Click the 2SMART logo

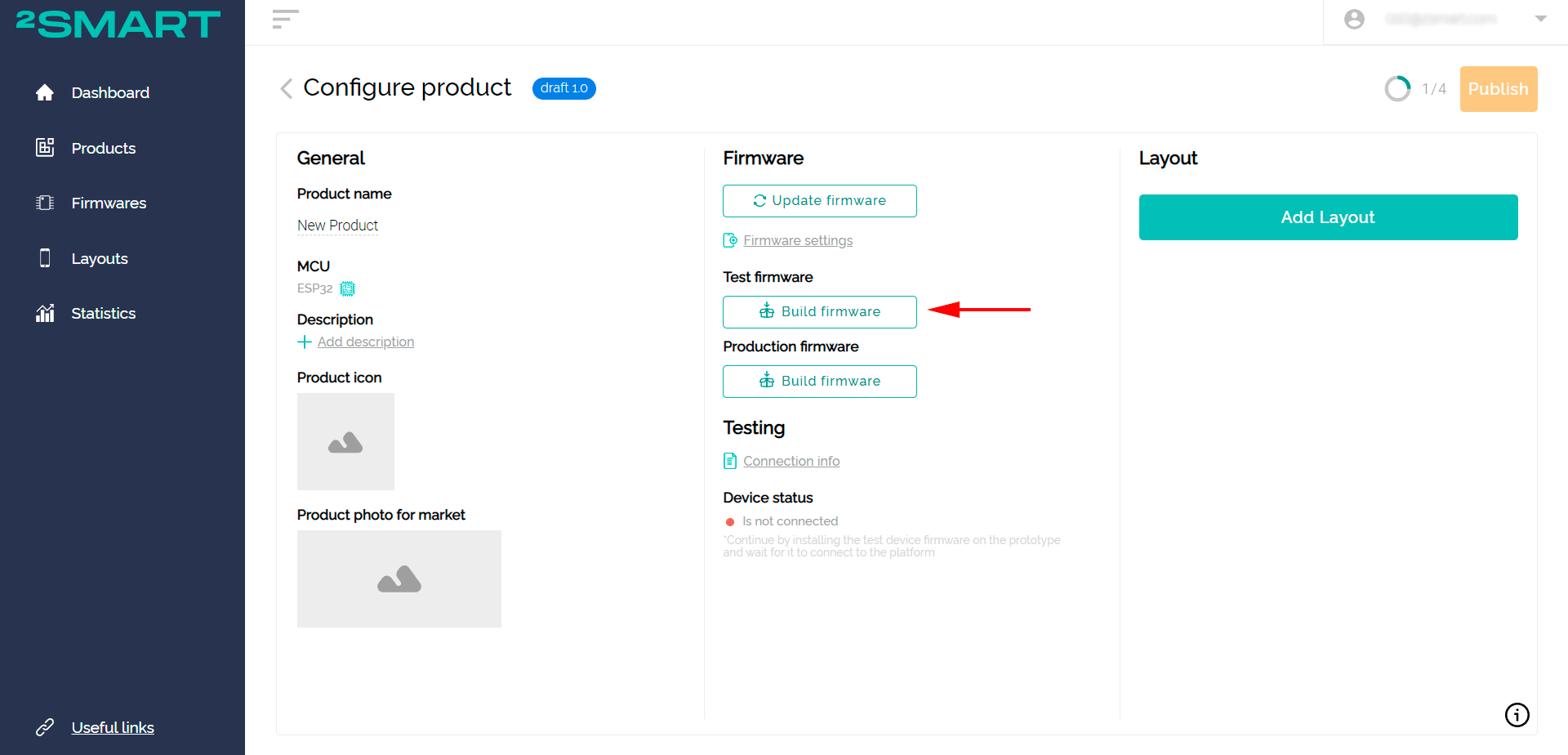pos(118,25)
